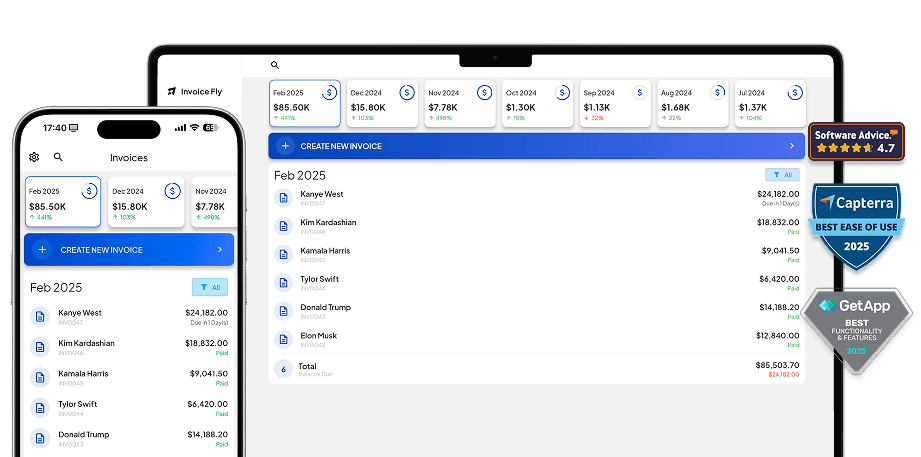Switch to the Jul 2024 month card
921x457 pixels.
click(768, 104)
